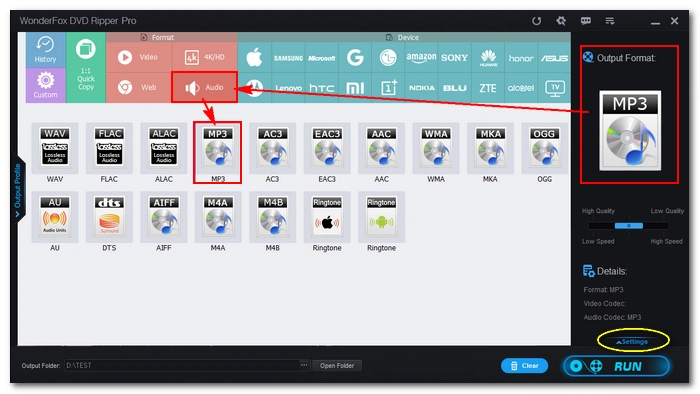The width and height of the screenshot is (700, 394).
Task: Choose the Apple Ringtone format
Action: (x=327, y=217)
